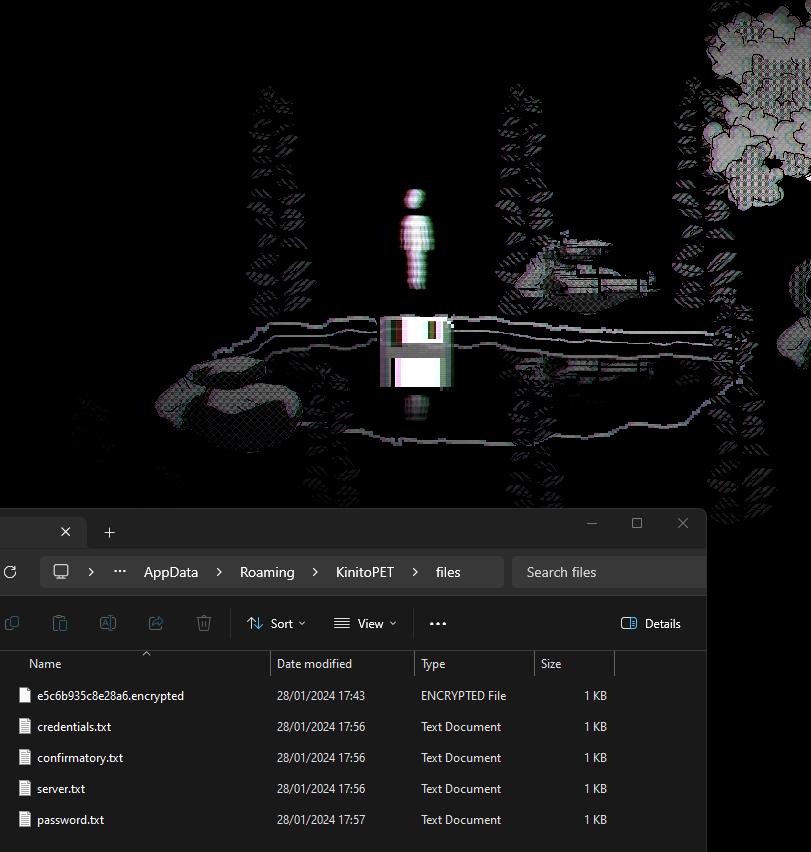Click the Copy icon in toolbar
The width and height of the screenshot is (811, 852).
(12, 623)
